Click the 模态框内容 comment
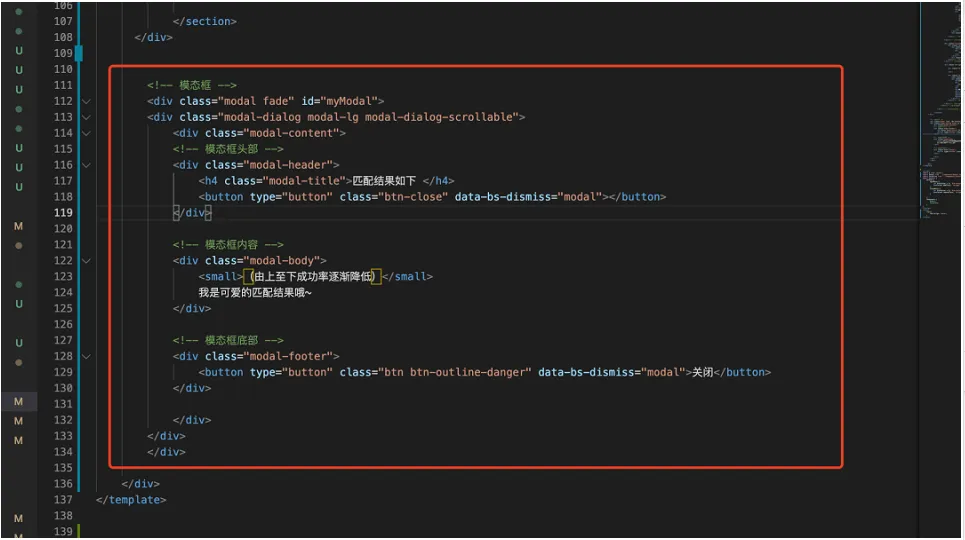Screen dimensions: 965x540 click(x=228, y=244)
